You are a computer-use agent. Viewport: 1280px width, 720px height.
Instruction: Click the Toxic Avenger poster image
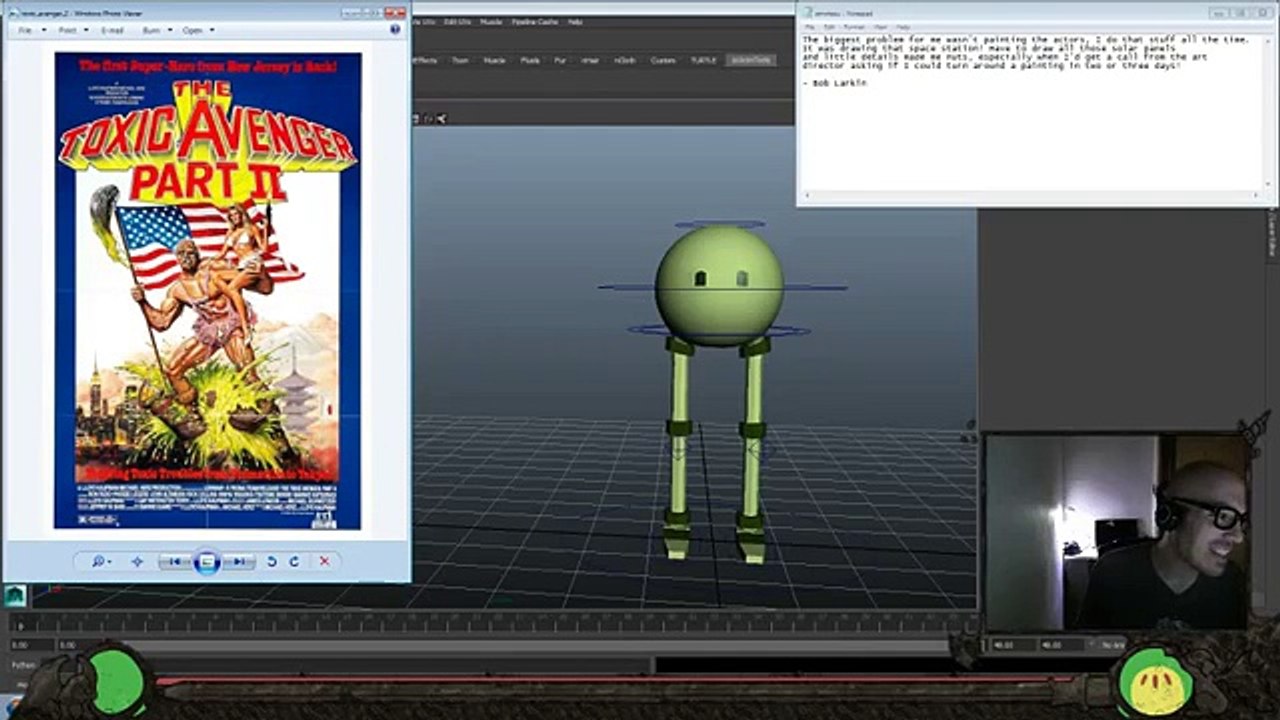coord(207,290)
